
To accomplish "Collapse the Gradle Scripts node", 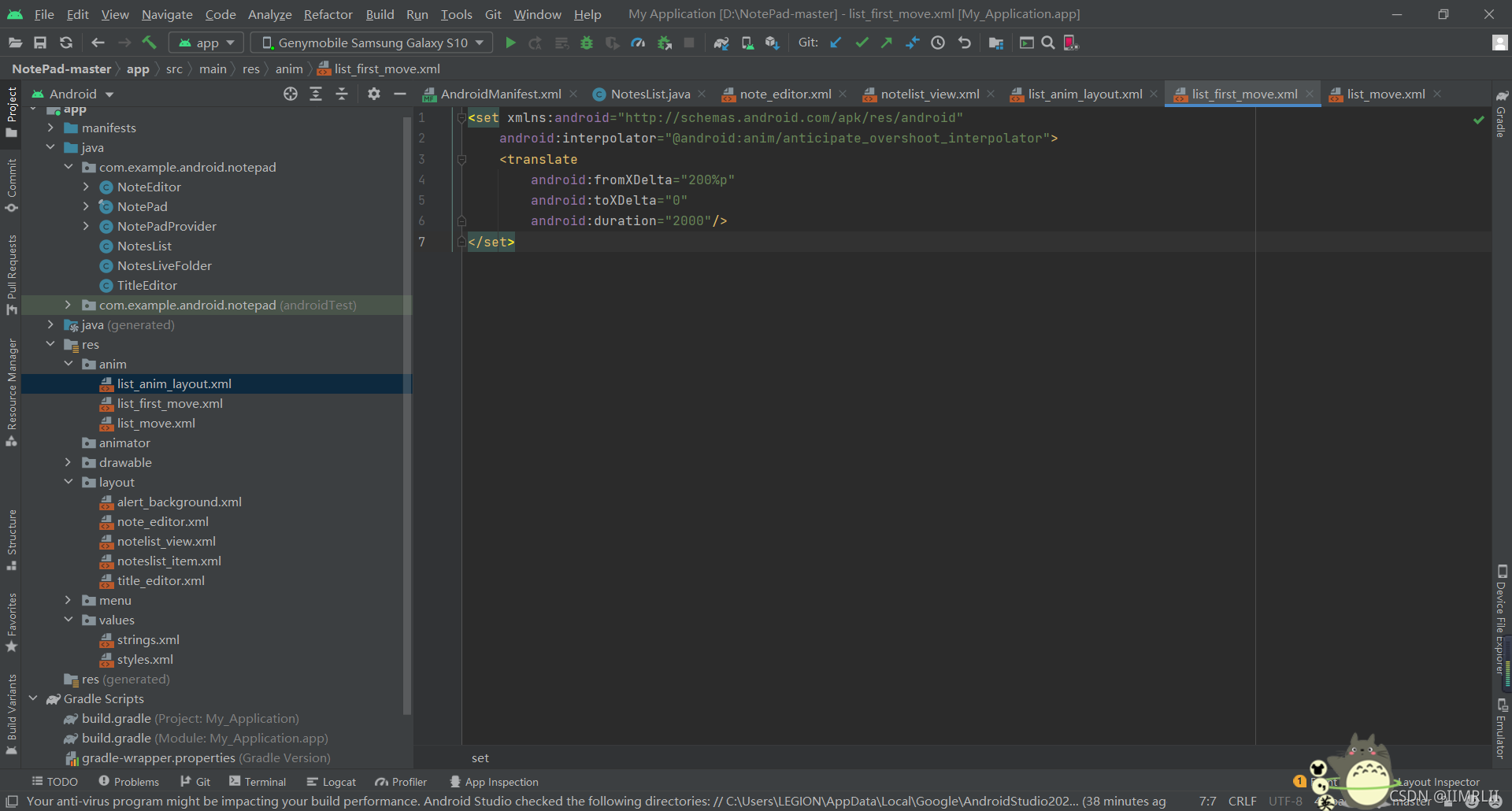I will tap(33, 698).
